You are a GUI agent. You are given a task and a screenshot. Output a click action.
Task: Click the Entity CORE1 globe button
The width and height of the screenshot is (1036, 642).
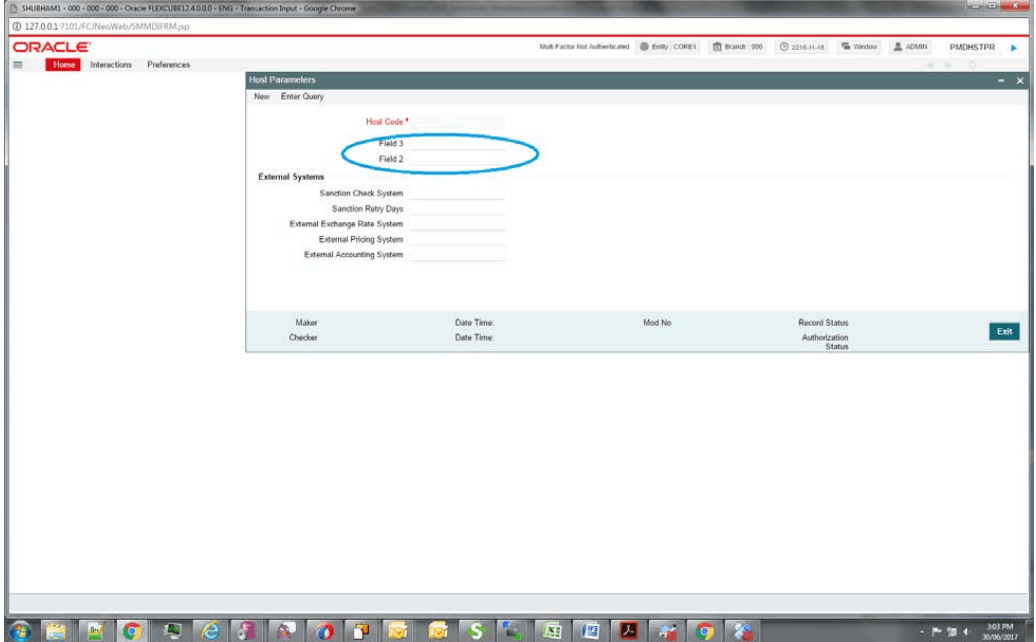point(667,47)
